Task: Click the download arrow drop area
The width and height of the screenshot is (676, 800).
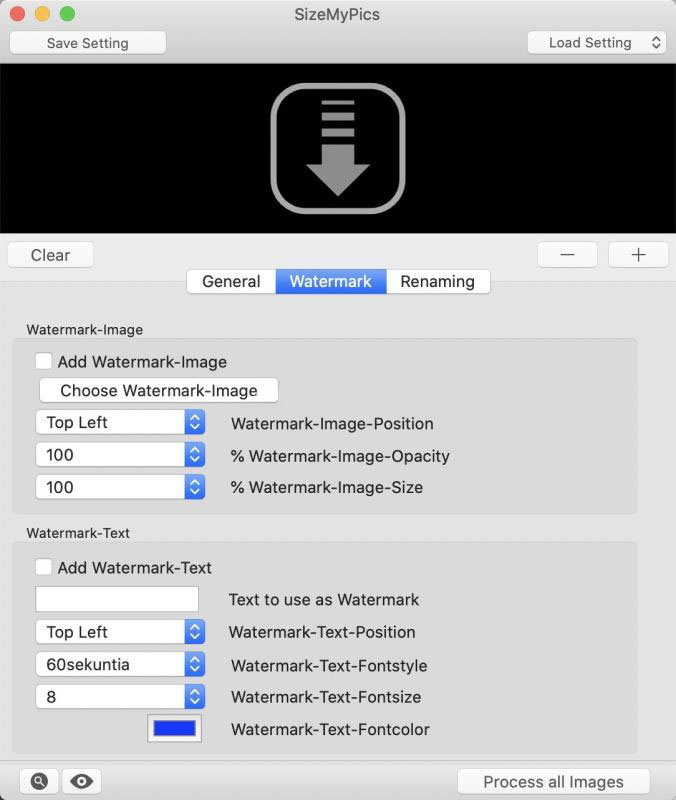Action: (x=338, y=148)
